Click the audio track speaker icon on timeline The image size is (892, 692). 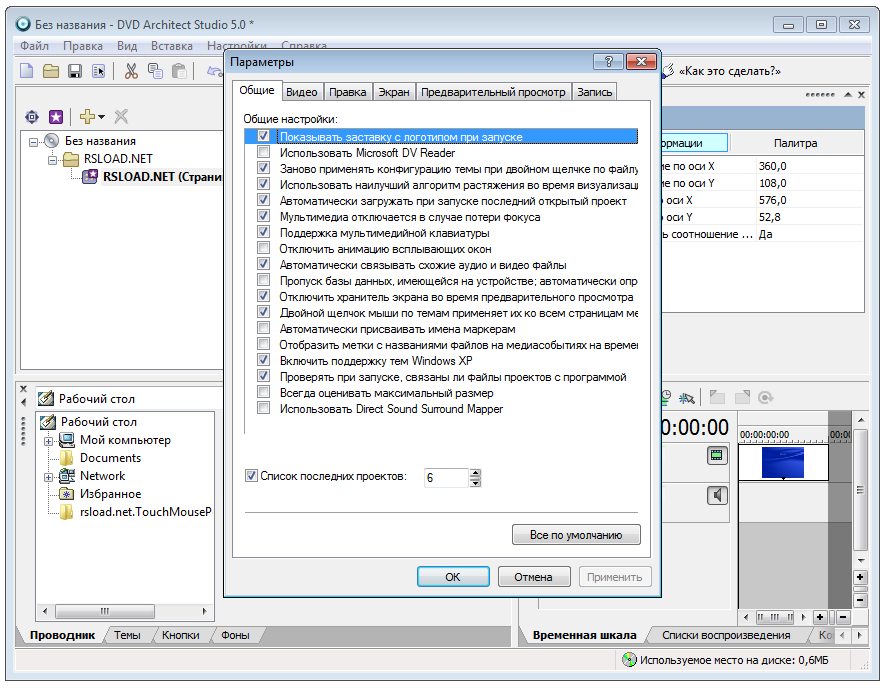pyautogui.click(x=717, y=496)
